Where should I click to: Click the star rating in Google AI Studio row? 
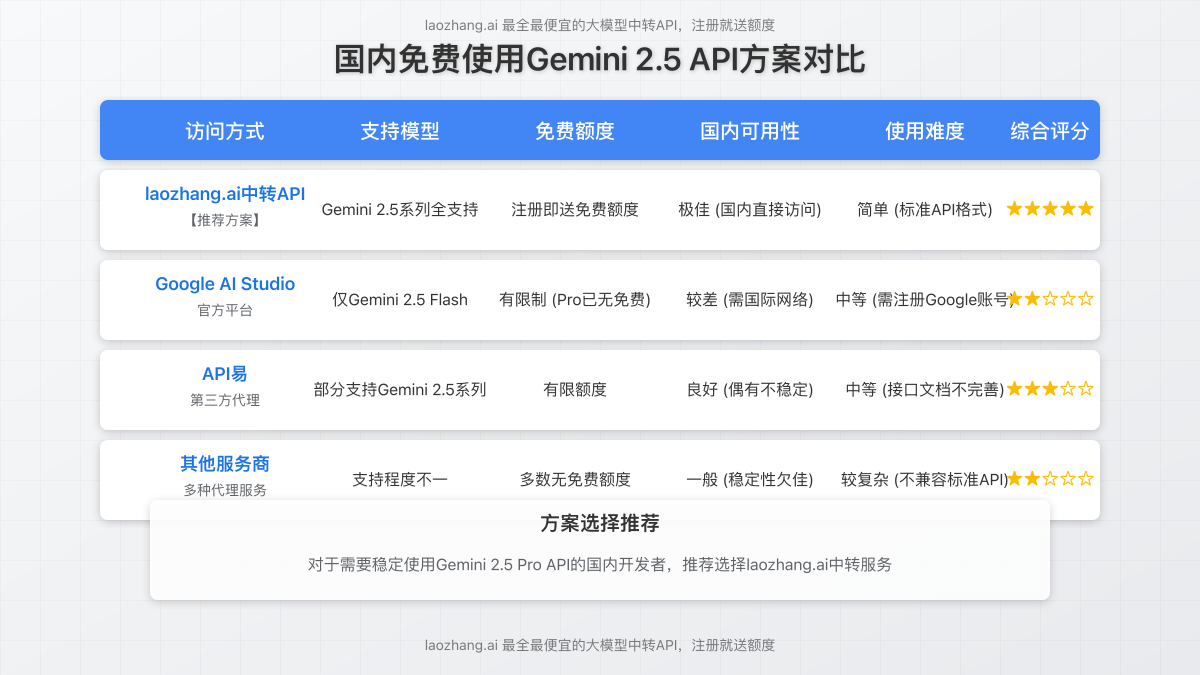click(x=1050, y=299)
